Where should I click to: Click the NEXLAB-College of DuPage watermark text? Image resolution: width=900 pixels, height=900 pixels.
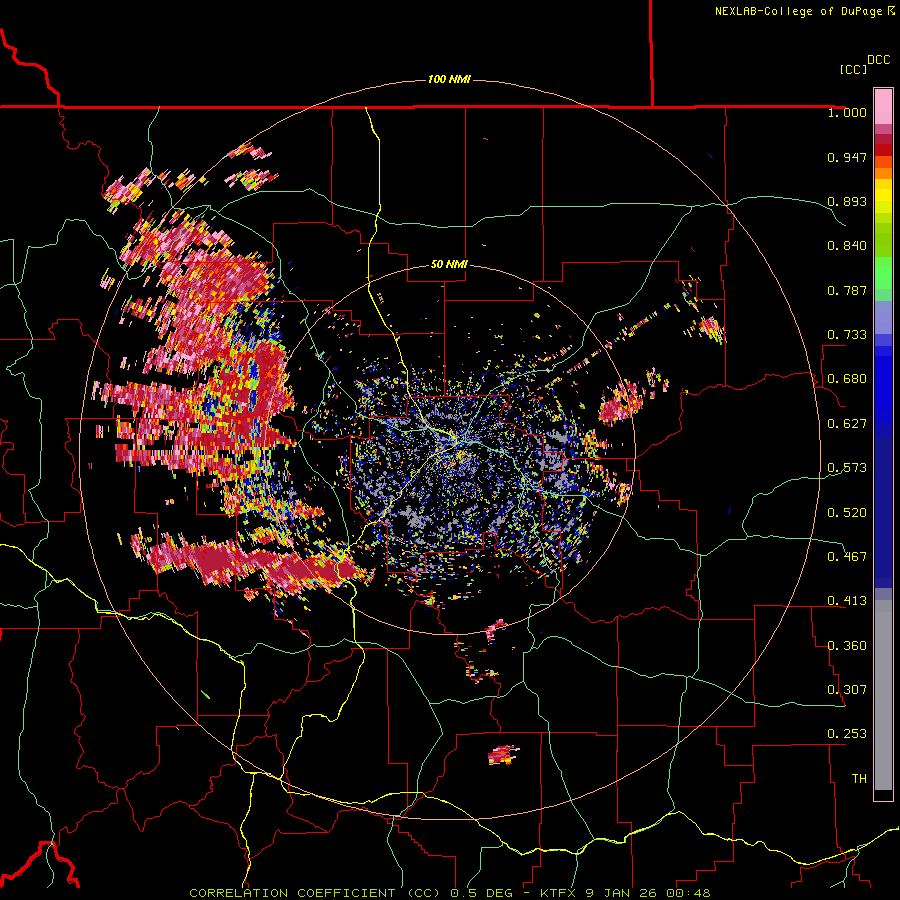click(804, 11)
